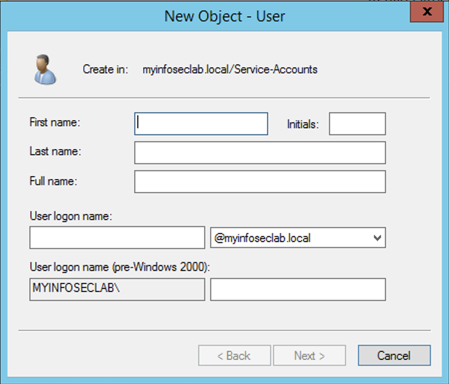The width and height of the screenshot is (449, 384).
Task: Focus the First name input field
Action: tap(201, 124)
